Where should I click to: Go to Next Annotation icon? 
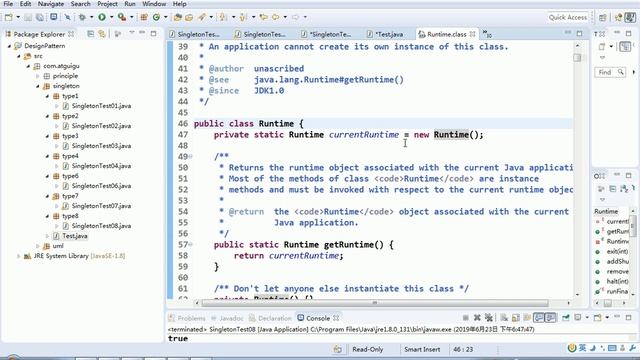[223, 17]
